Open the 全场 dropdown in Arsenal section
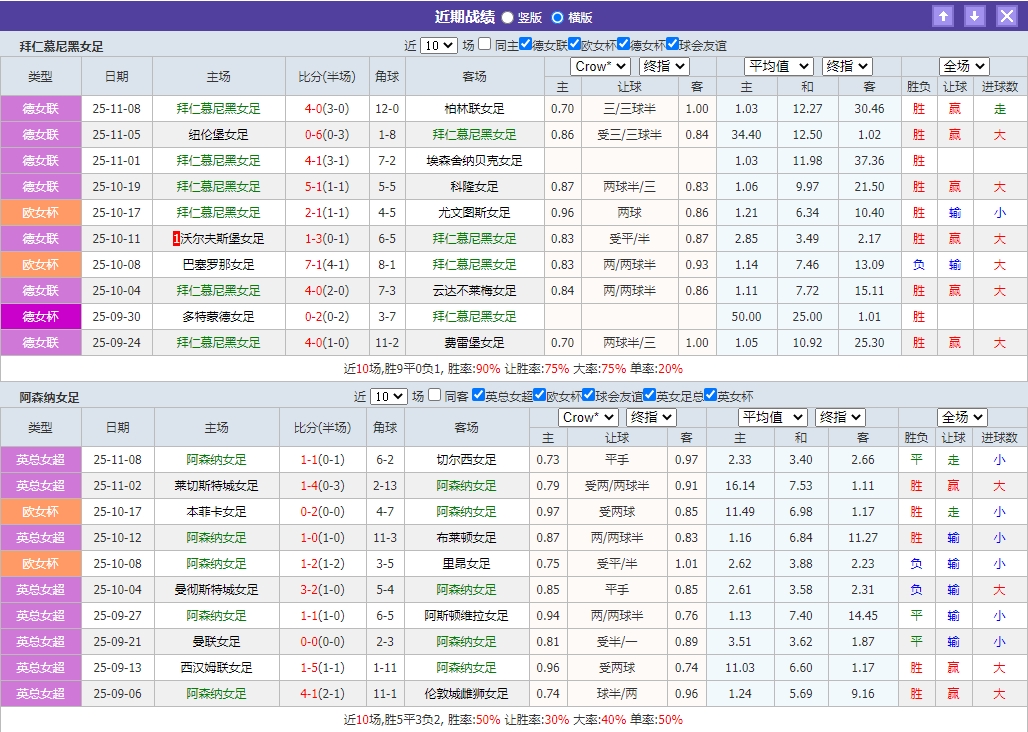The height and width of the screenshot is (732, 1028). tap(962, 417)
